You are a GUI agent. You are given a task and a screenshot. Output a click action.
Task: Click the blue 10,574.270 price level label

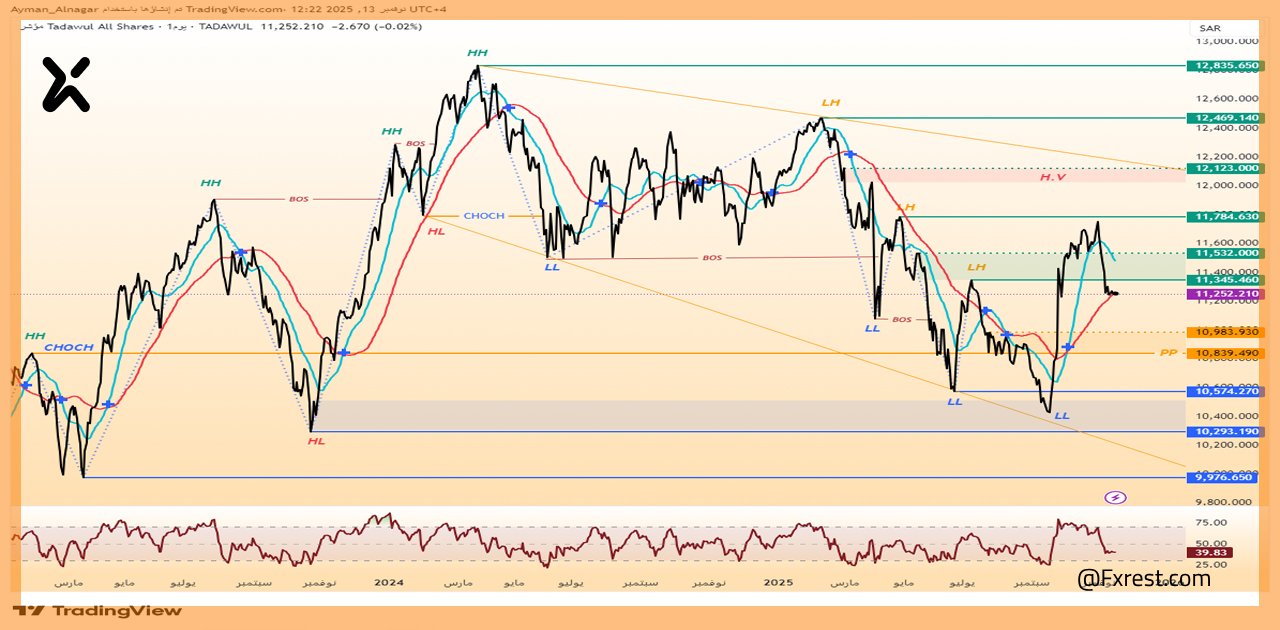(x=1222, y=391)
